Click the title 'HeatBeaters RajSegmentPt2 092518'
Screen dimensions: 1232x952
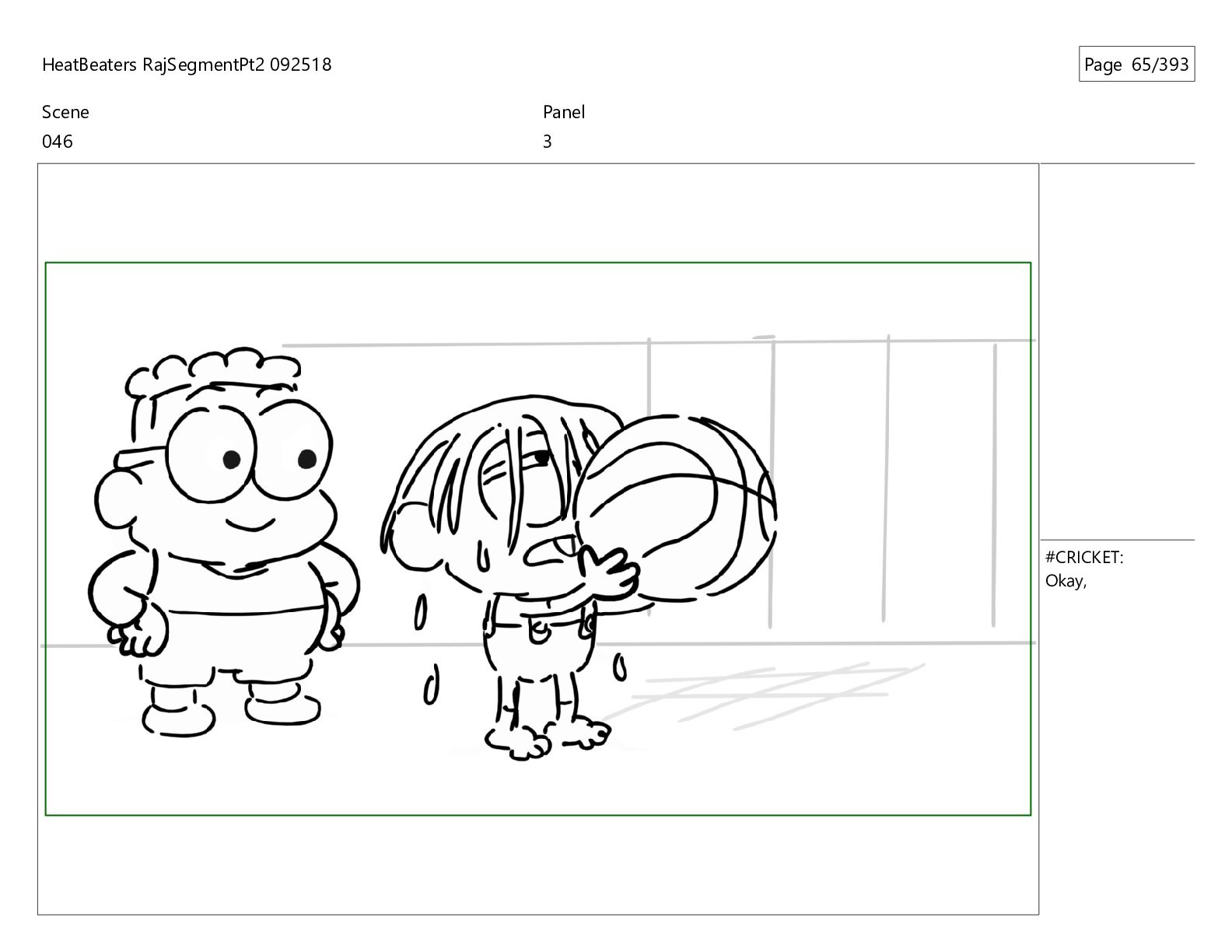tap(187, 65)
